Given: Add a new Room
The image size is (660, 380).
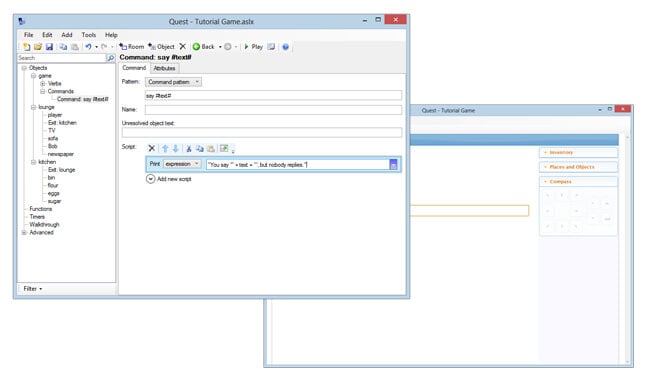Looking at the screenshot, I should (131, 47).
